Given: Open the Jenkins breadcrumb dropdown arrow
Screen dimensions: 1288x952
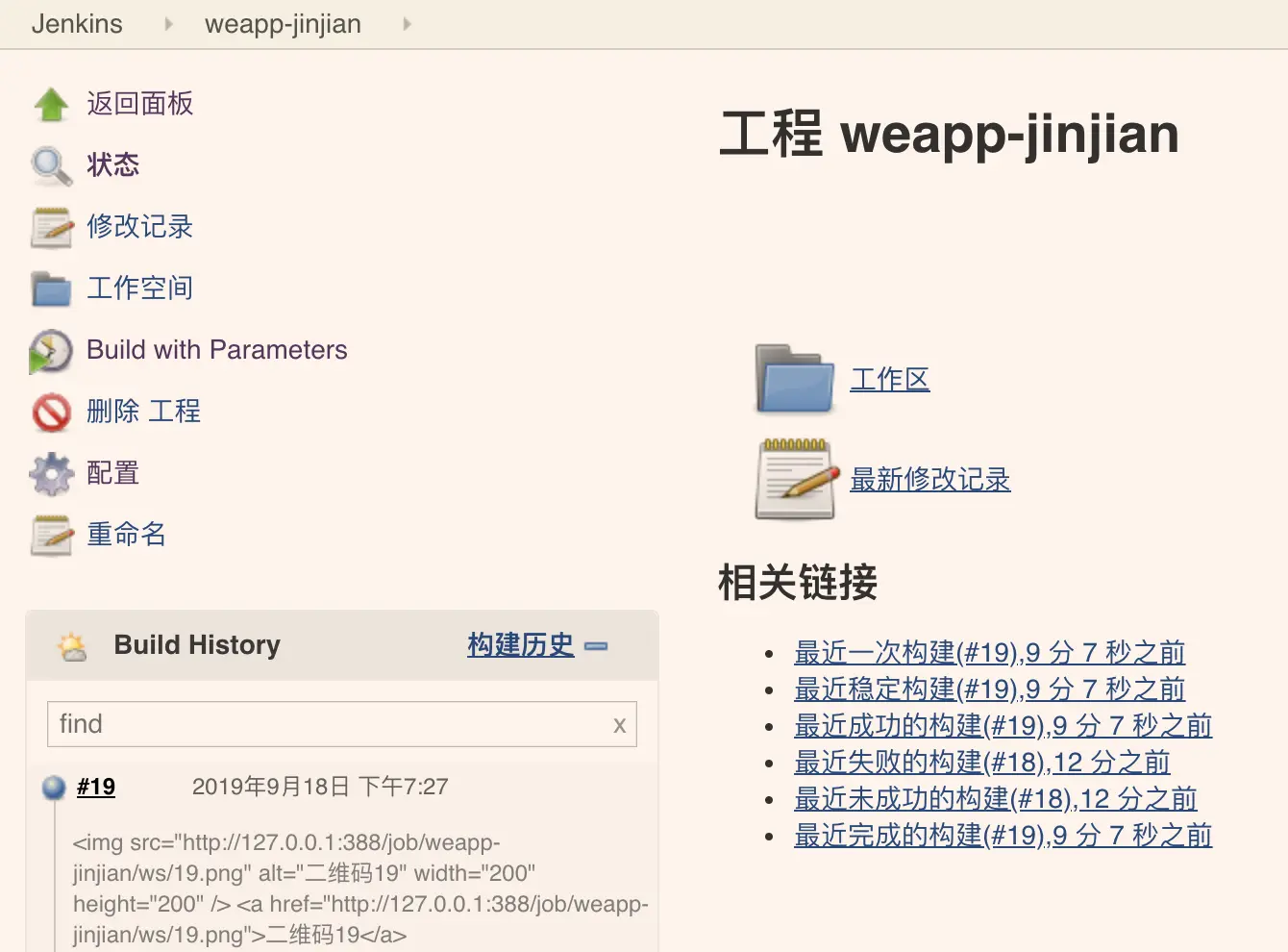Looking at the screenshot, I should (168, 24).
